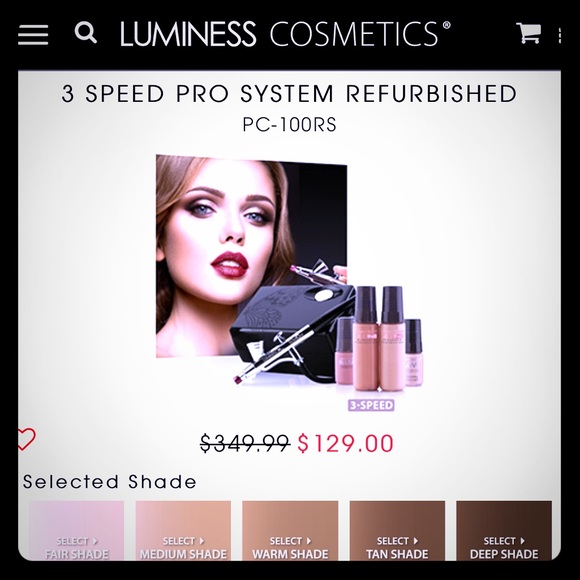The image size is (580, 580).
Task: Click the 3-SPEED badge on product image
Action: [371, 405]
